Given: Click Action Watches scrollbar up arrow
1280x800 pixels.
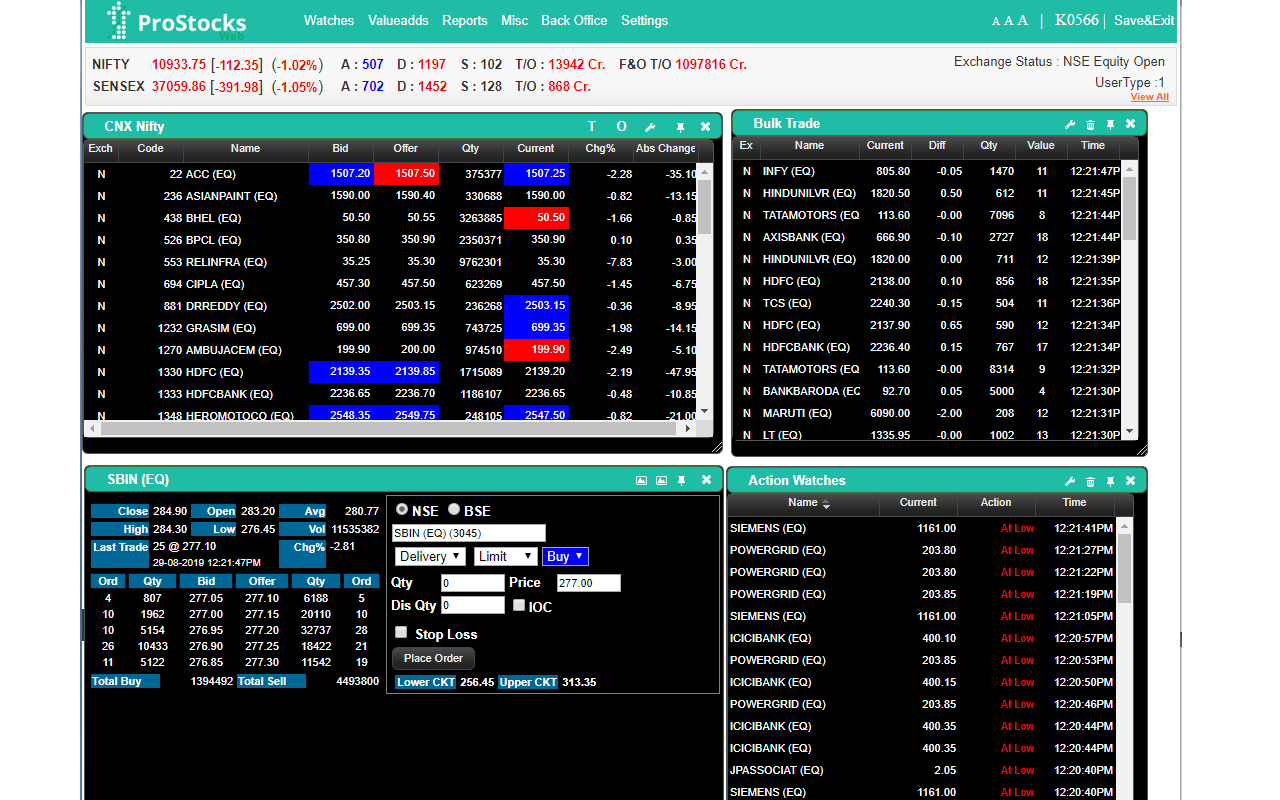Looking at the screenshot, I should point(1125,525).
